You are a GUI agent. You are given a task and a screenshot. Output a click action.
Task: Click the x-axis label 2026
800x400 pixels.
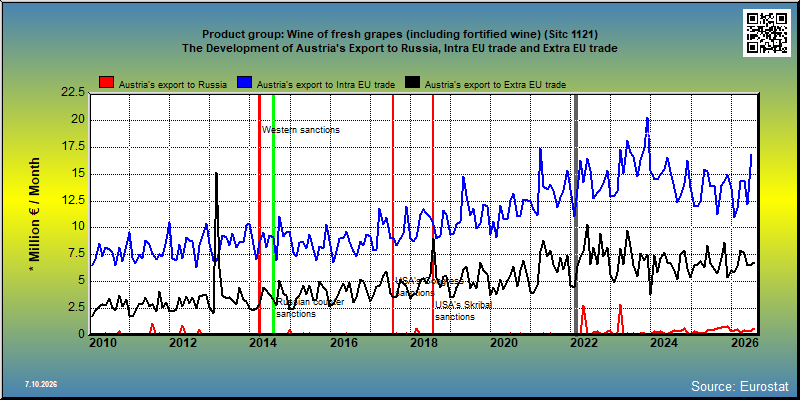tap(744, 343)
